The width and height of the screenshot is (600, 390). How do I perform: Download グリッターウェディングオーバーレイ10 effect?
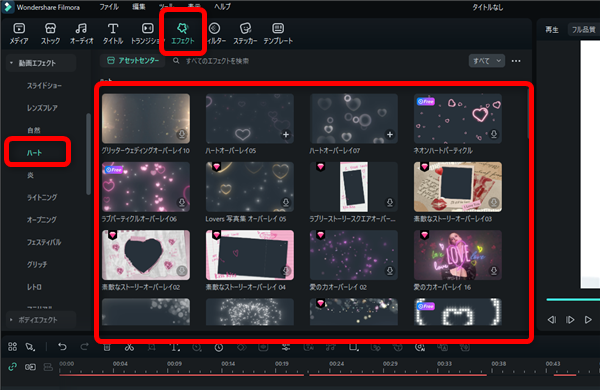pos(182,134)
